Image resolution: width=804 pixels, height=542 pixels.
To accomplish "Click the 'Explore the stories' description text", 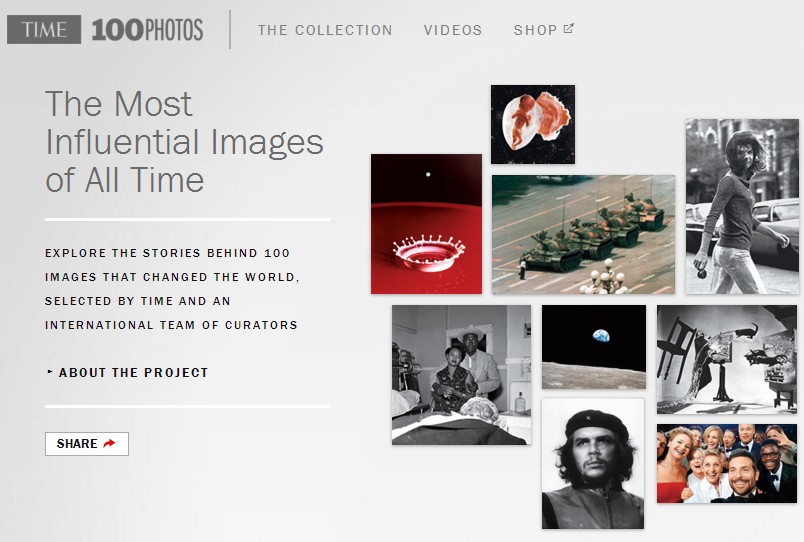I will (172, 289).
